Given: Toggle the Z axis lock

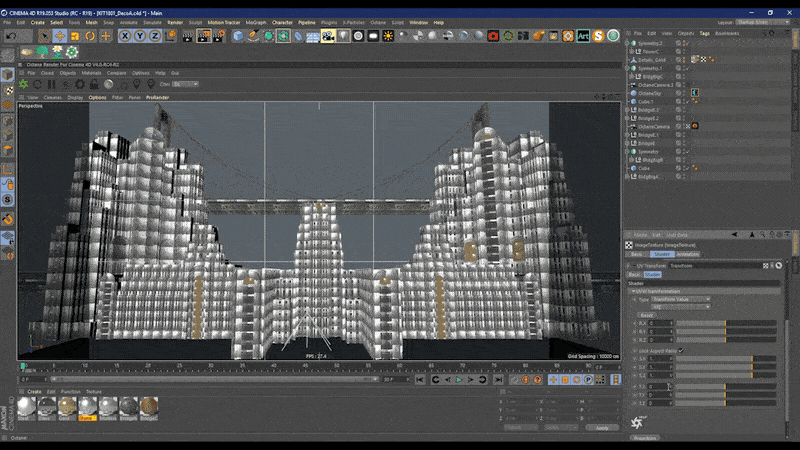Looking at the screenshot, I should pyautogui.click(x=155, y=36).
